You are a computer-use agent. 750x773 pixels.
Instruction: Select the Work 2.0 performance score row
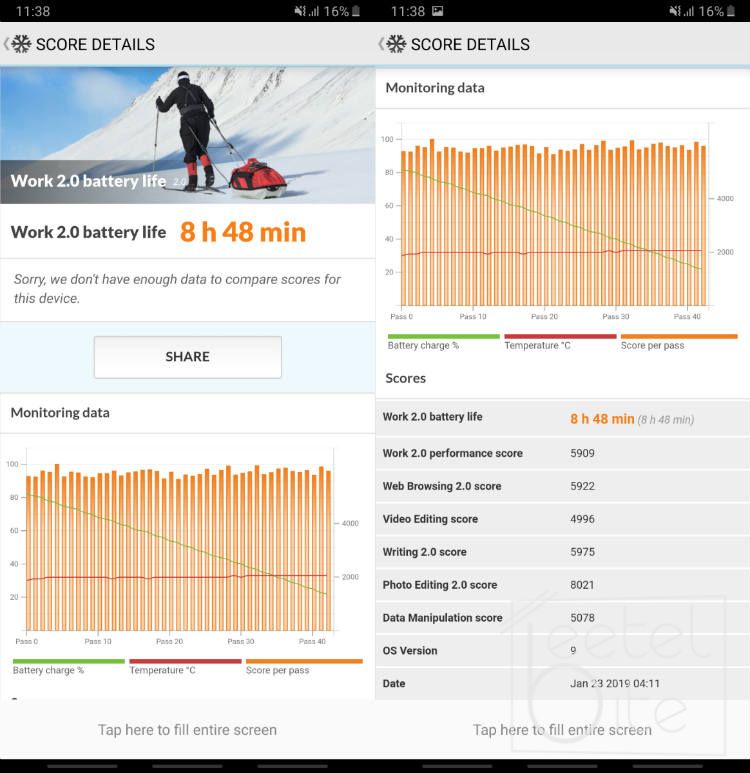point(562,453)
